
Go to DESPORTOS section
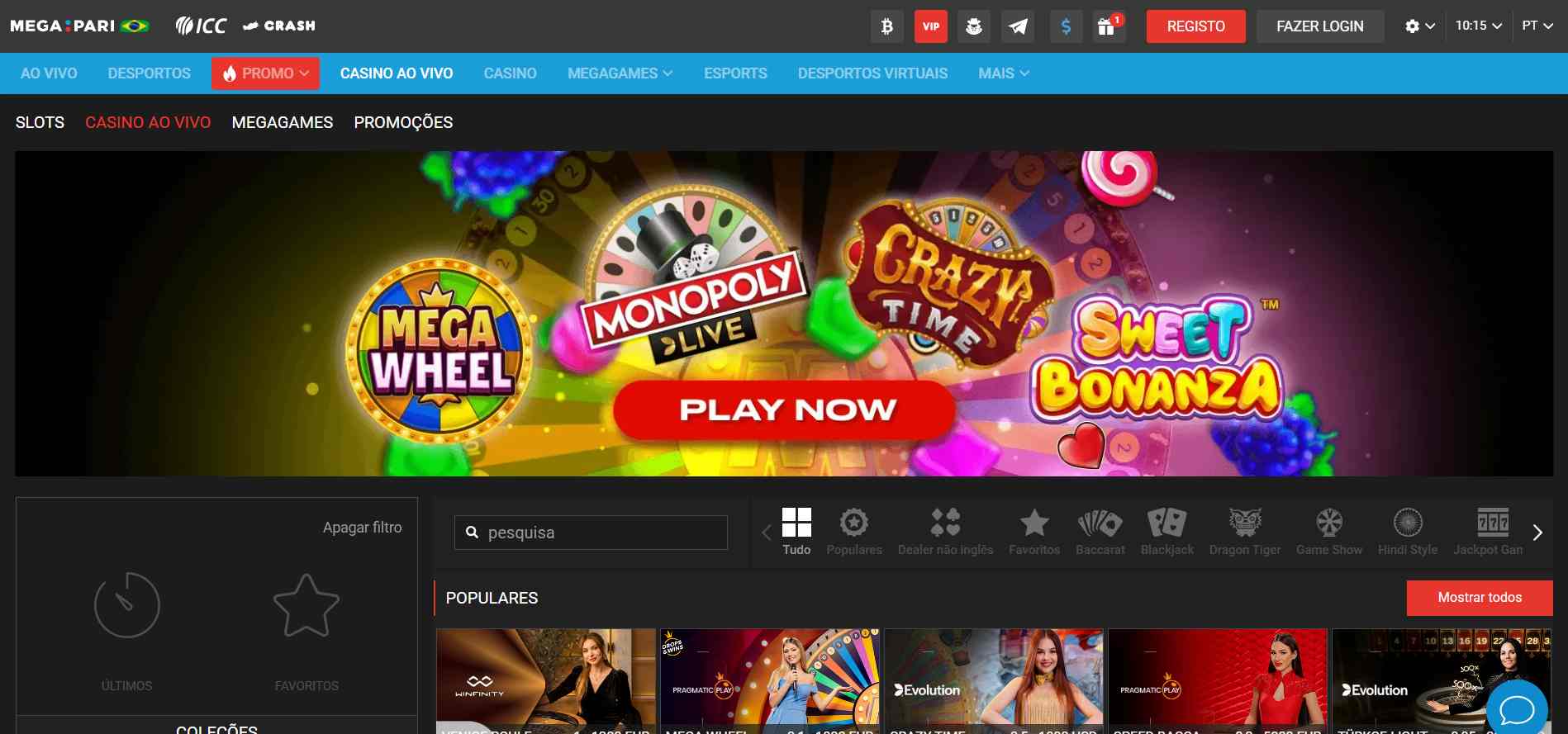click(150, 73)
